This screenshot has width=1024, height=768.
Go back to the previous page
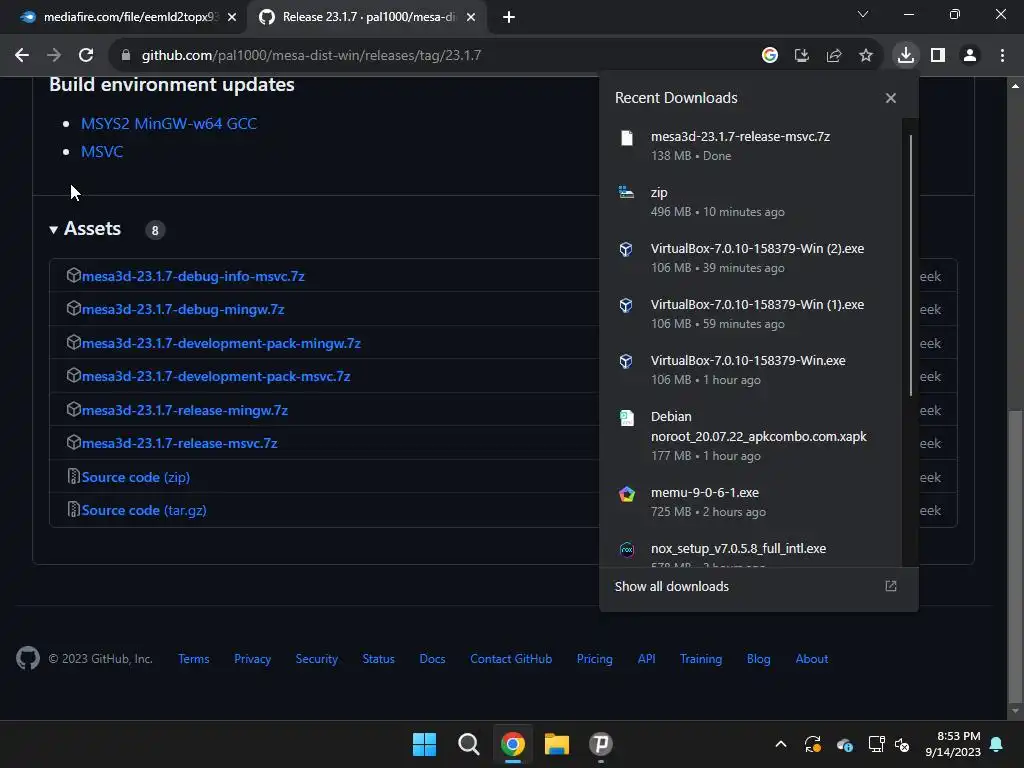(x=22, y=56)
